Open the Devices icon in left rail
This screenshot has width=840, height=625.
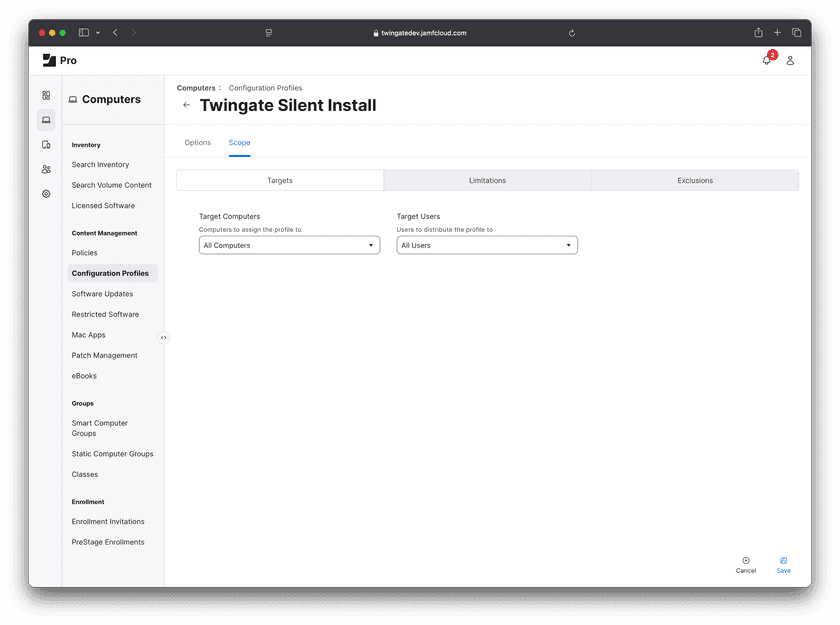[46, 145]
